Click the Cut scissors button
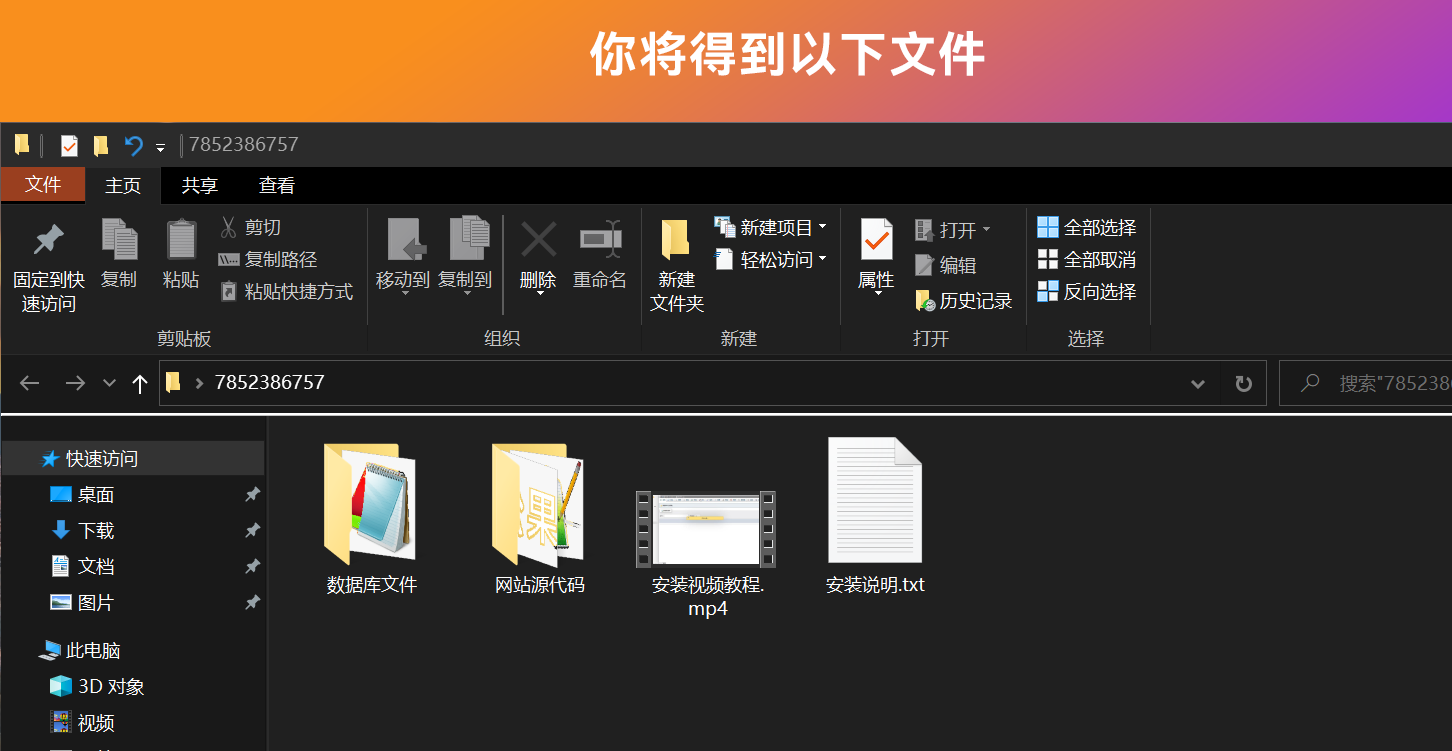The height and width of the screenshot is (751, 1452). 250,228
